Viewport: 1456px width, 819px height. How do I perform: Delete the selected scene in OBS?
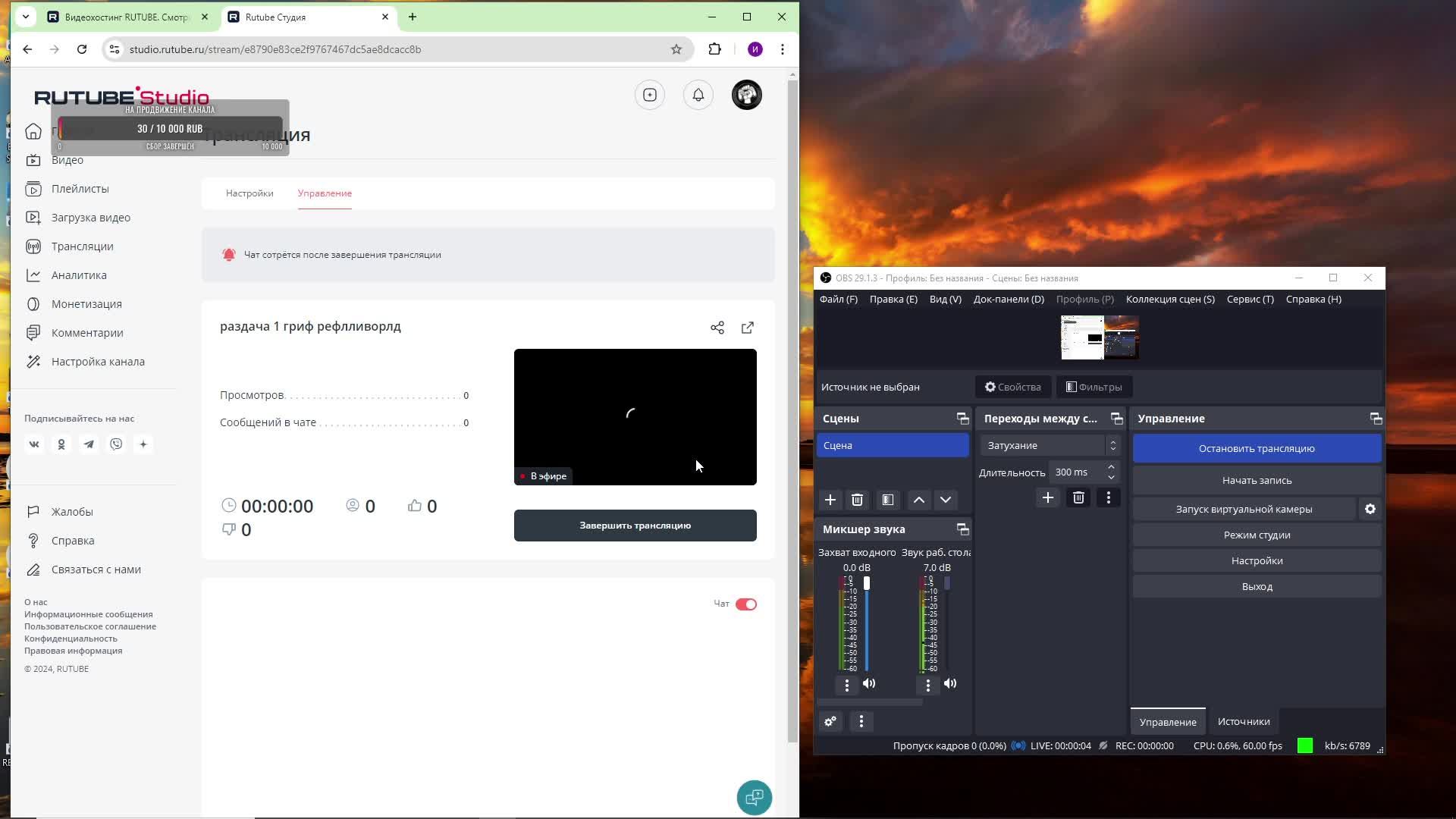(858, 500)
